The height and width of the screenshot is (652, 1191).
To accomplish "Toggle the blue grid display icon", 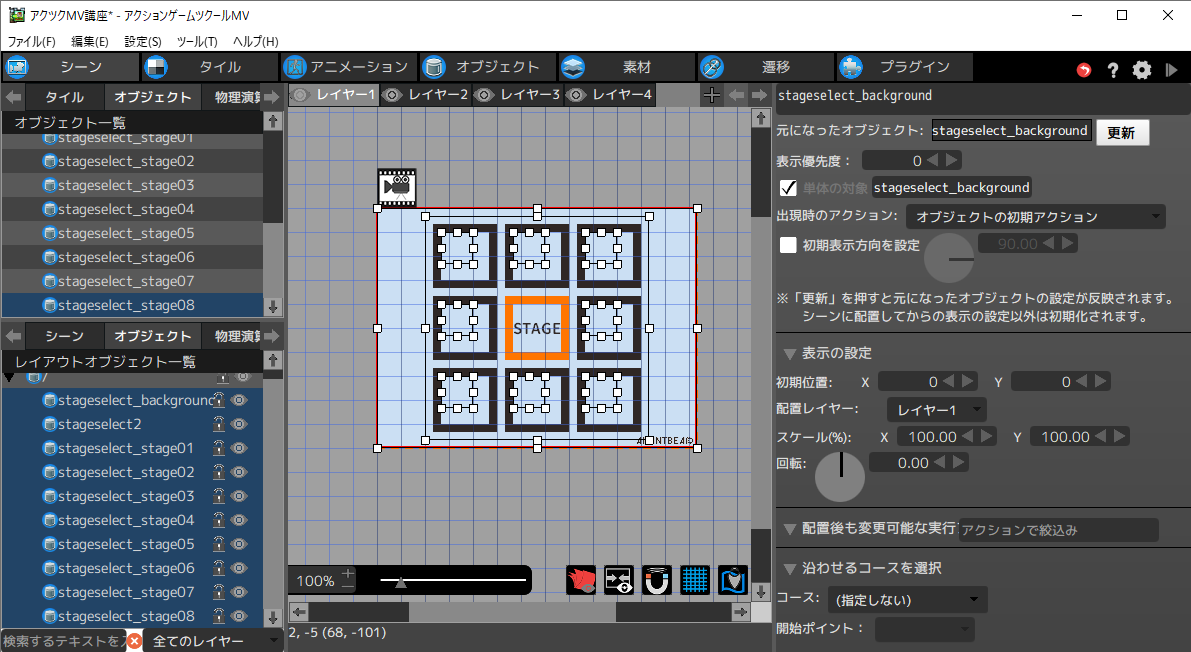I will pyautogui.click(x=695, y=581).
